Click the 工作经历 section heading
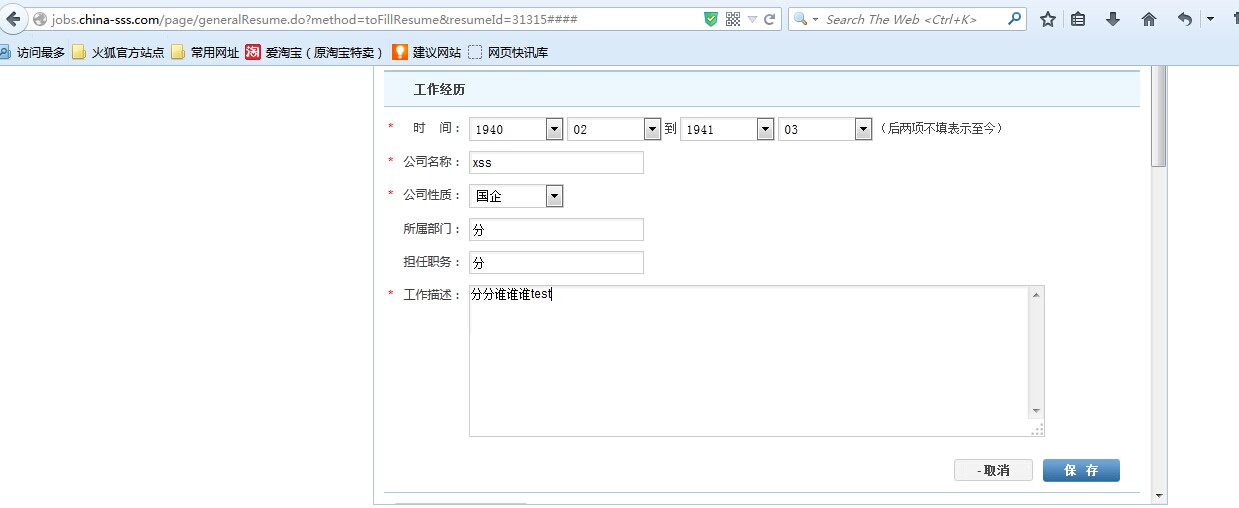The height and width of the screenshot is (508, 1239). click(440, 89)
